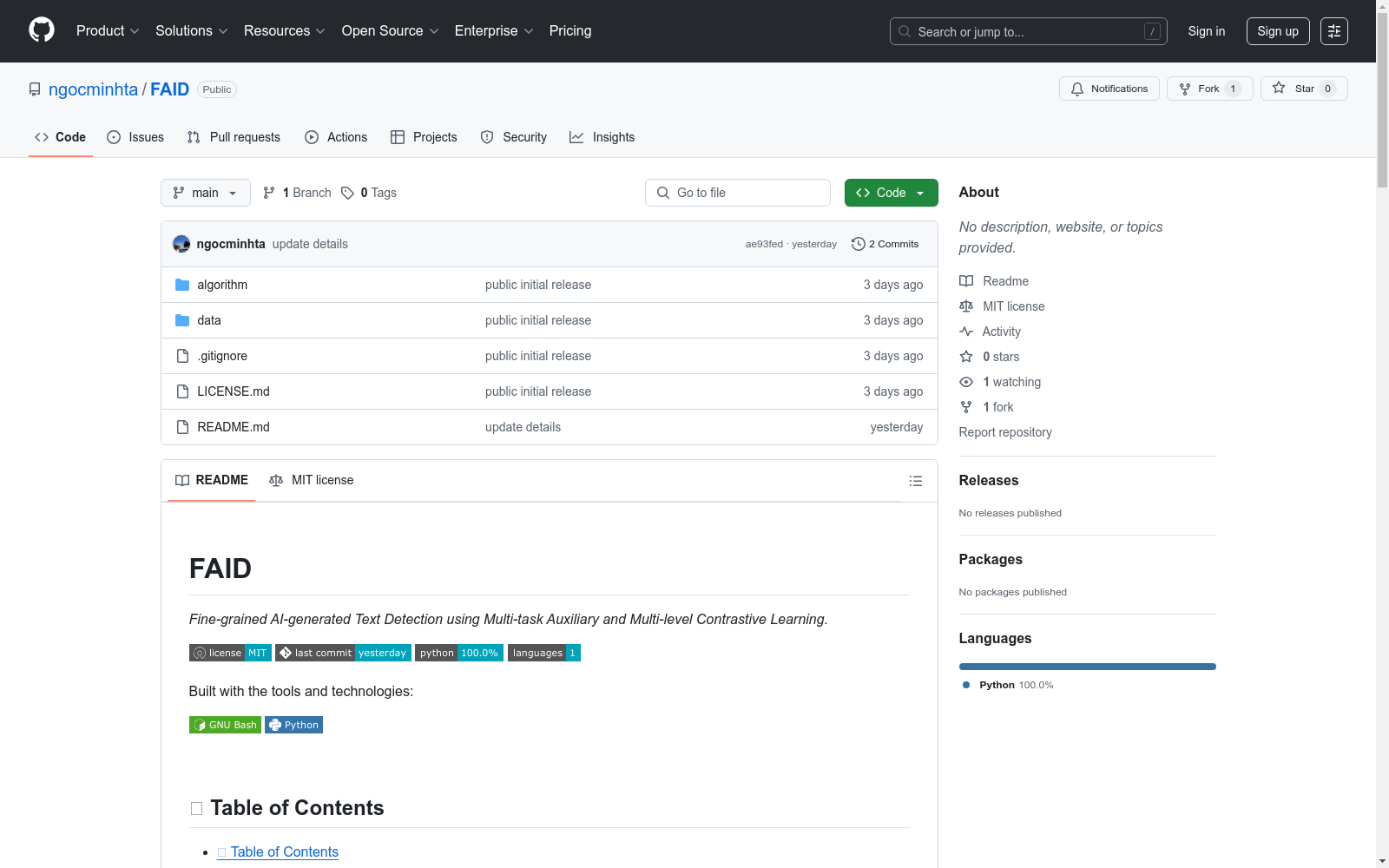Click the Sign up button
Viewport: 1389px width, 868px height.
[1278, 31]
